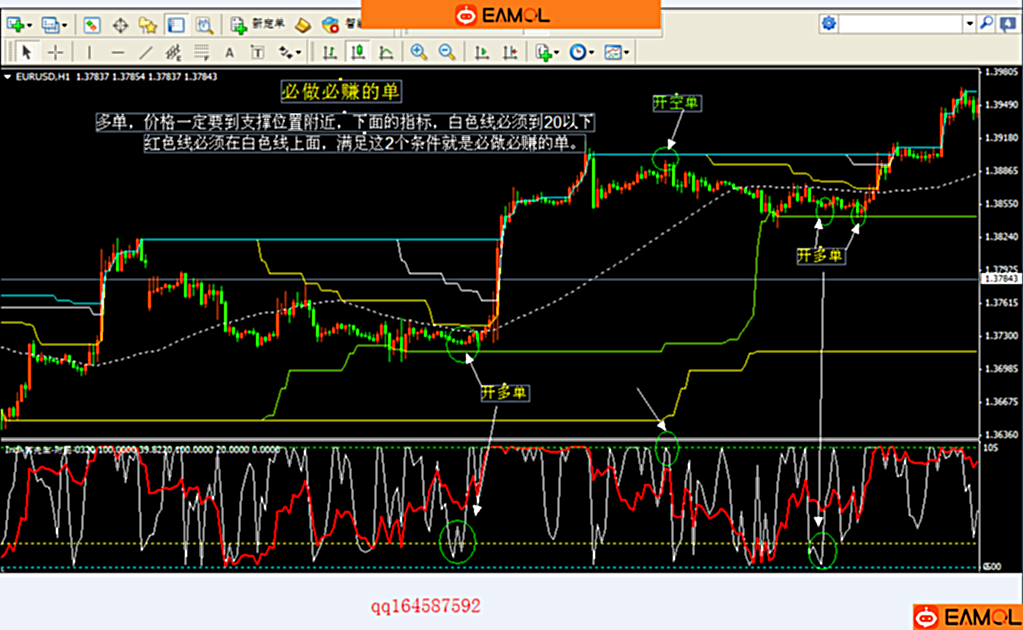Choose the trendline drawing tool

[146, 53]
